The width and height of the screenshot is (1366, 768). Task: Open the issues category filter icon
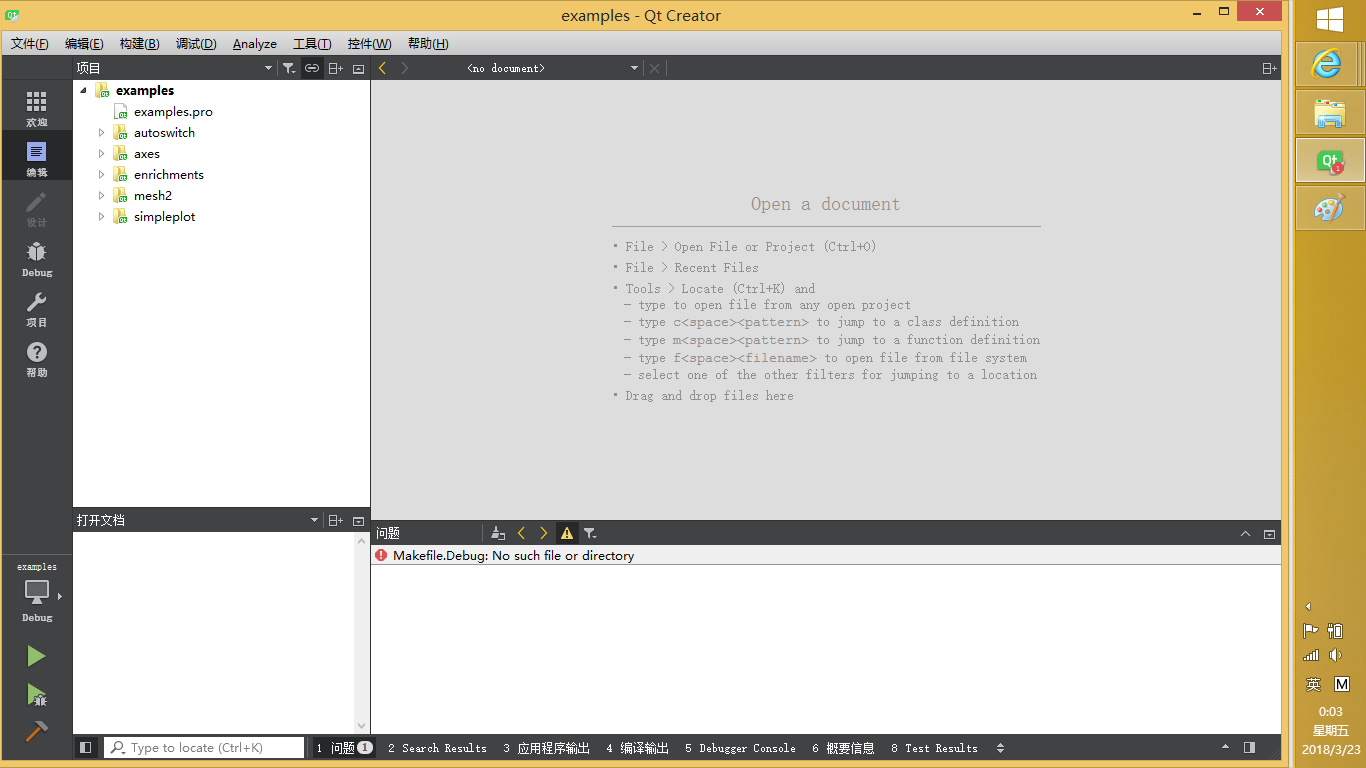[590, 533]
